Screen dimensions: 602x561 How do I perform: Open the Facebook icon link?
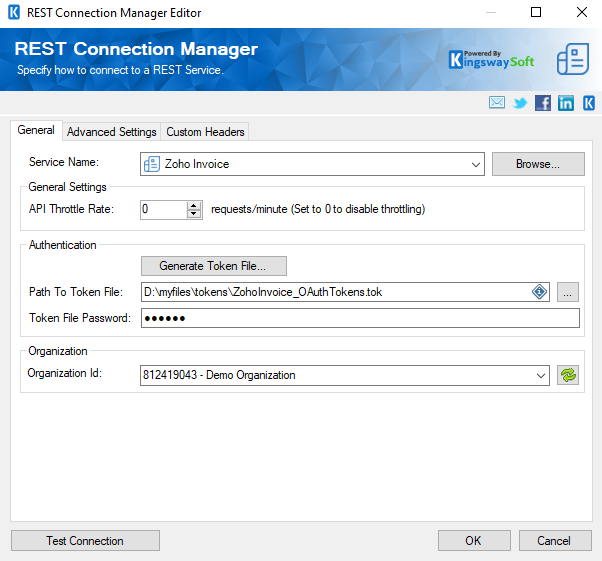pyautogui.click(x=543, y=103)
